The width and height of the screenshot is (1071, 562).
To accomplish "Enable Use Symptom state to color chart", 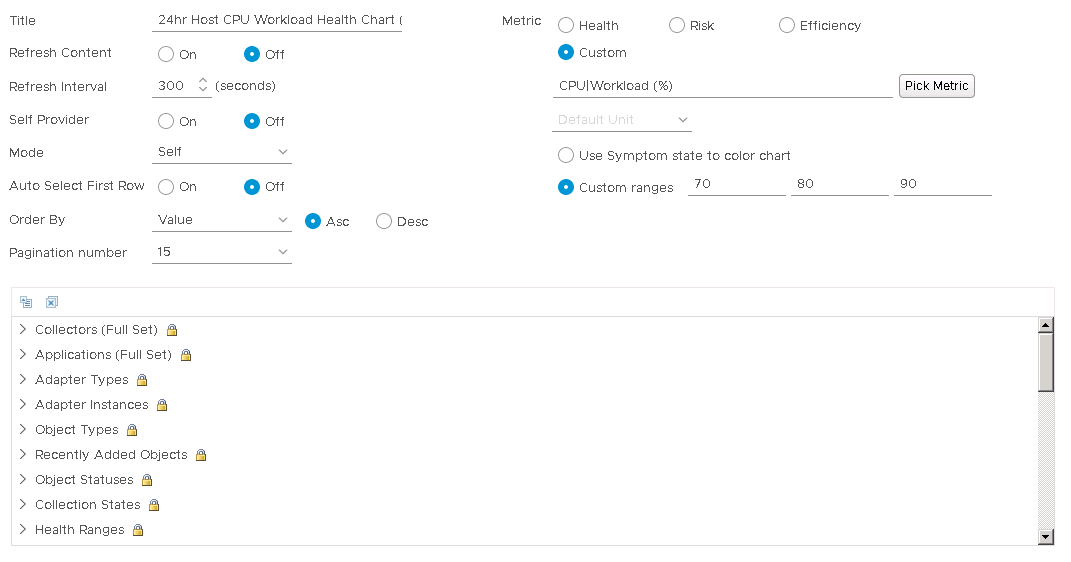I will 566,156.
